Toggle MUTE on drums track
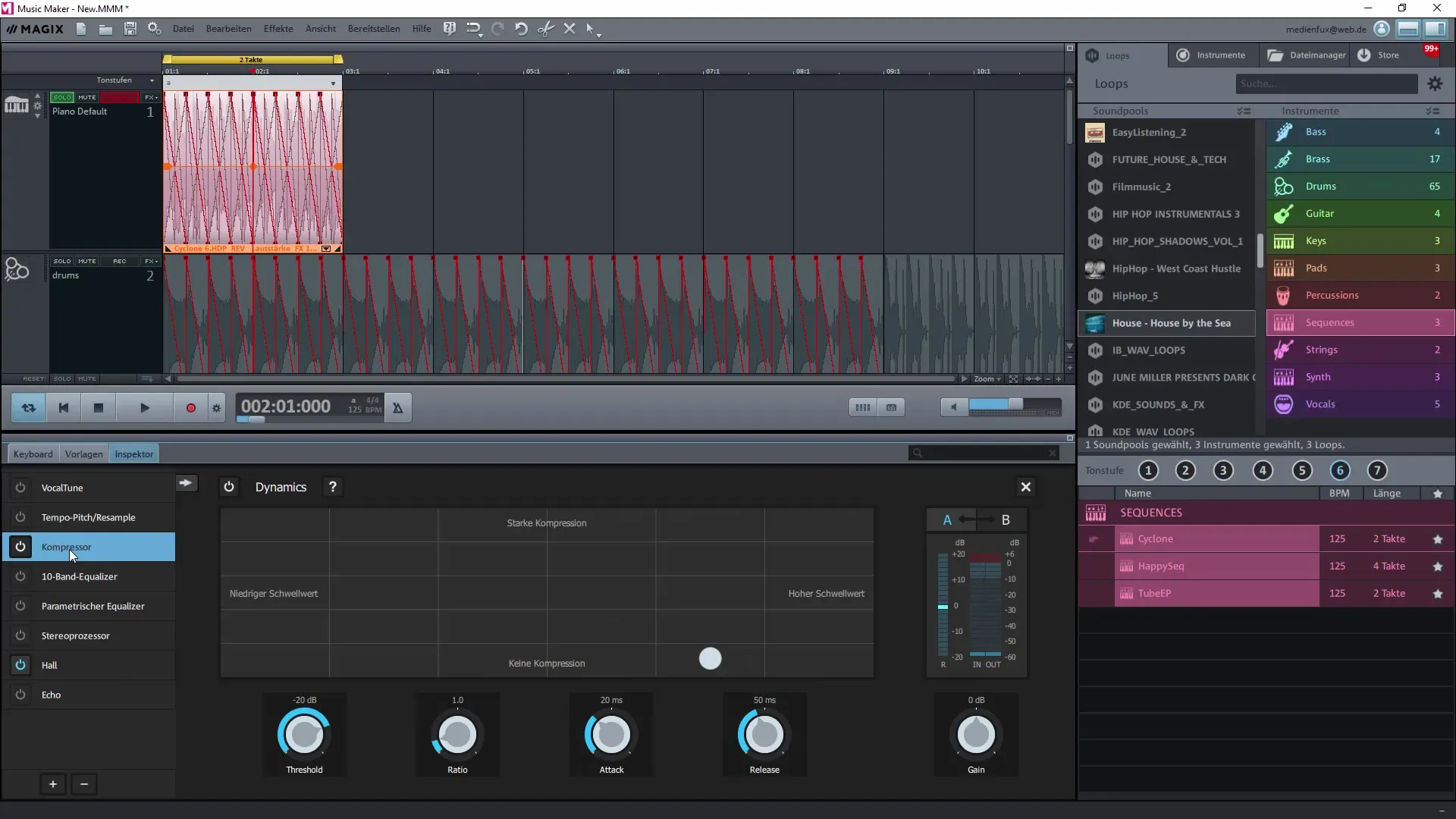This screenshot has width=1456, height=819. coord(87,261)
